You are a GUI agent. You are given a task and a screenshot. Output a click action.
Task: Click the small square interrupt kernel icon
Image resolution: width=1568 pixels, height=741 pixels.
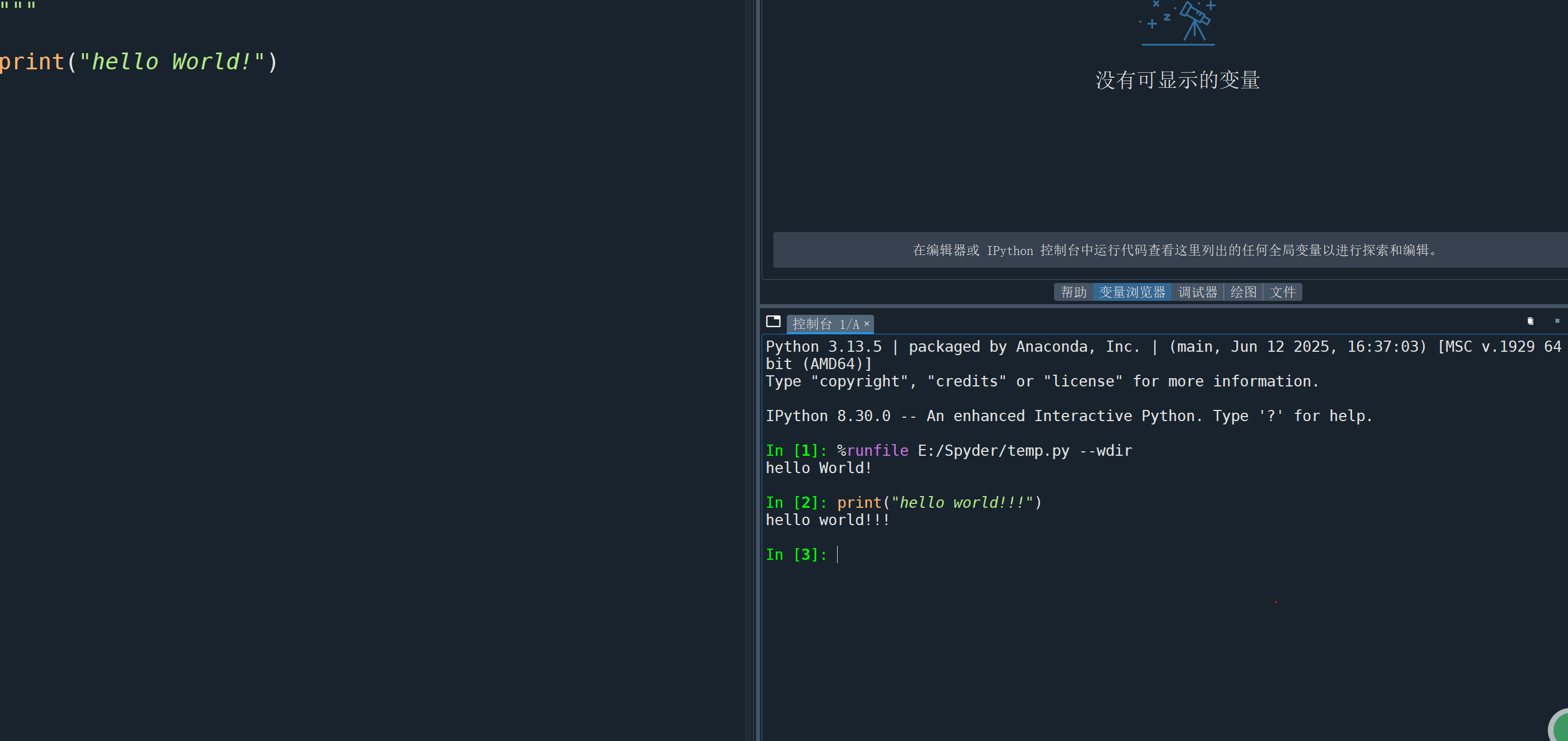point(1557,321)
